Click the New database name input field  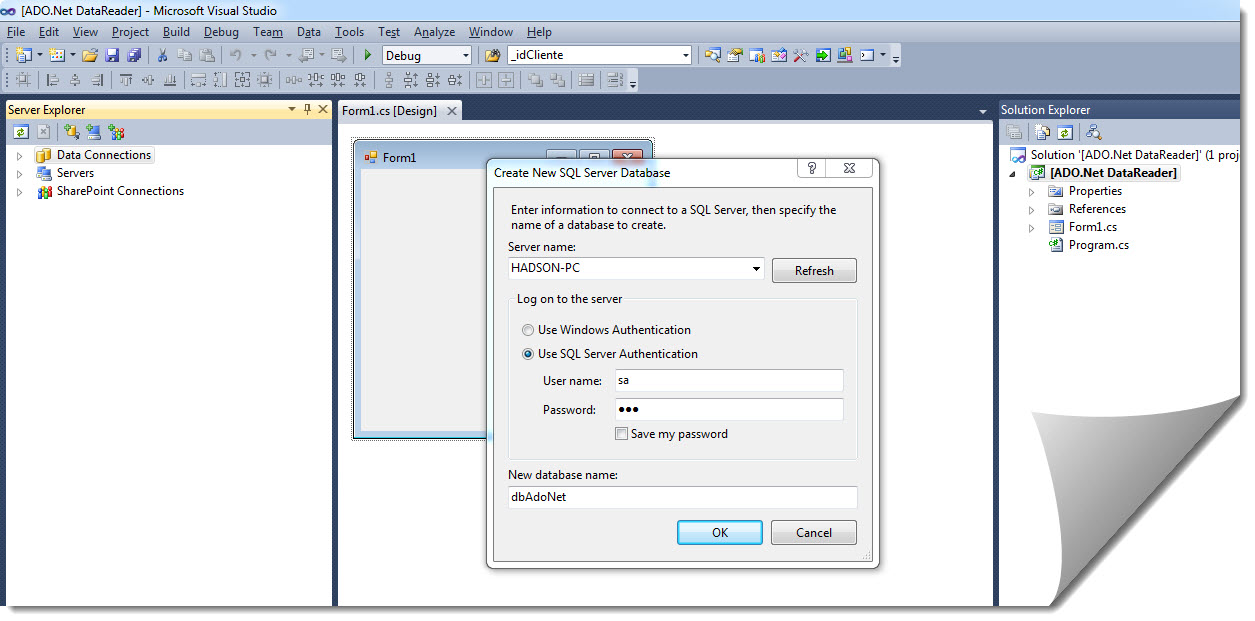point(682,497)
